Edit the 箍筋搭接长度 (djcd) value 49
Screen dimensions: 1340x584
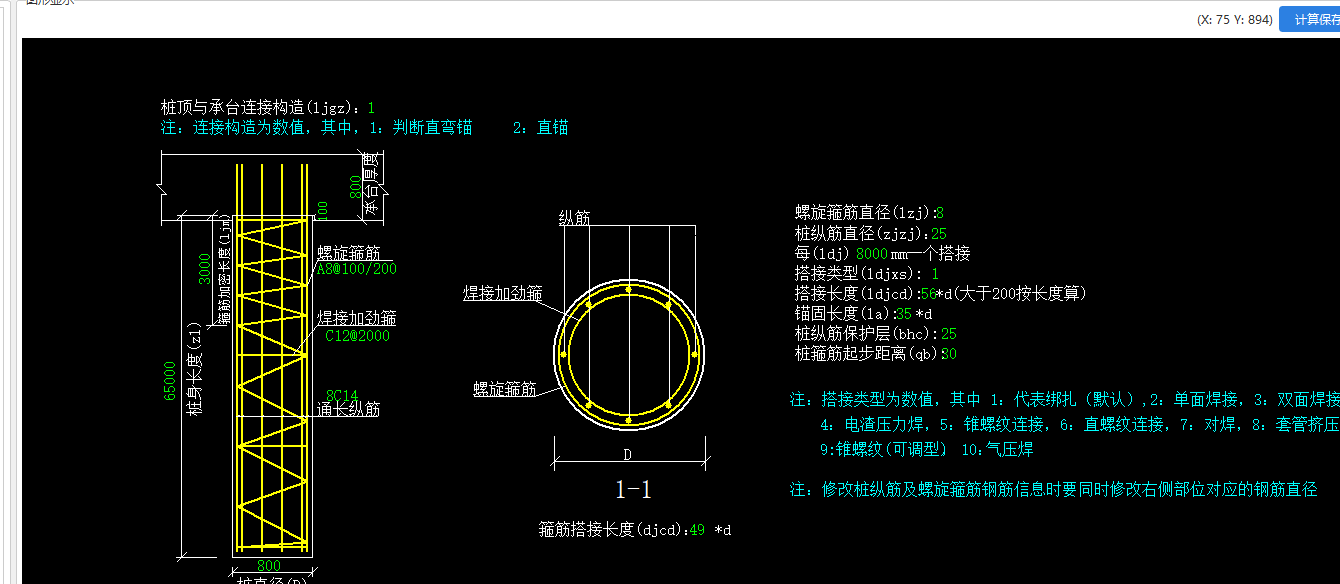click(697, 530)
